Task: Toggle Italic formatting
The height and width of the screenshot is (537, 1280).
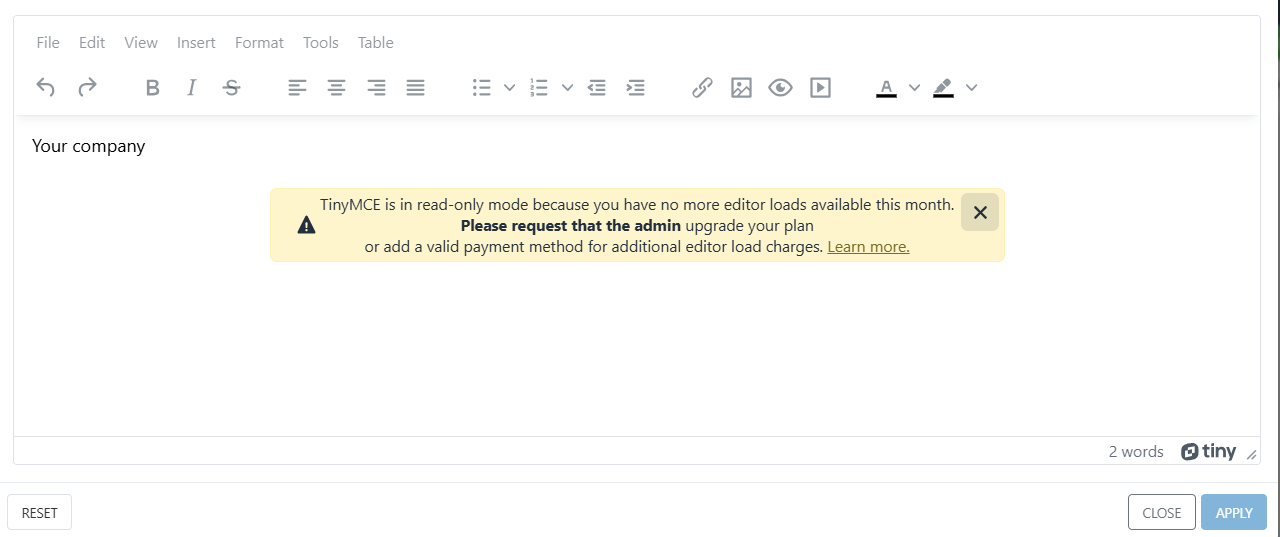Action: pos(191,87)
